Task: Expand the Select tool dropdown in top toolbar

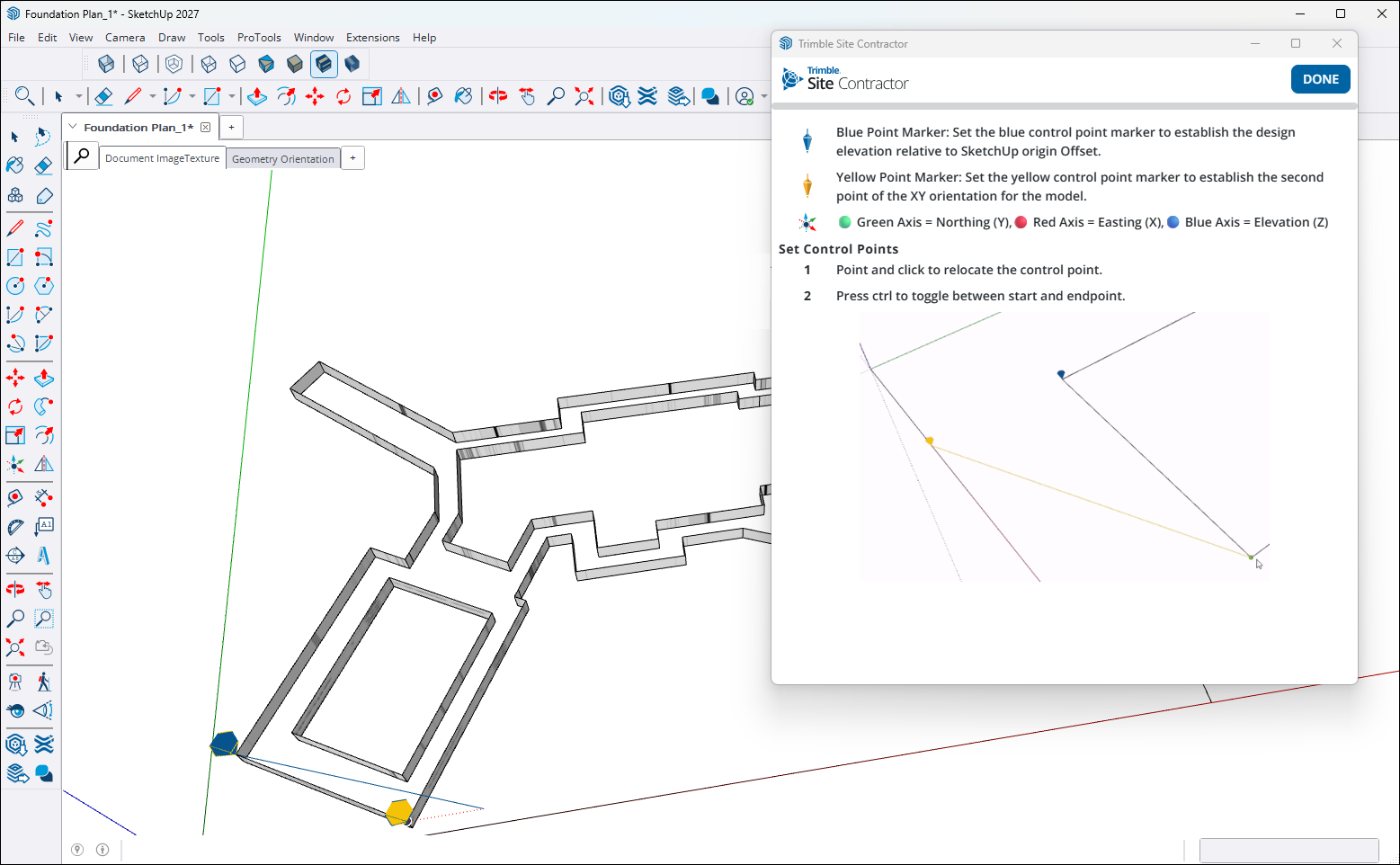Action: pyautogui.click(x=79, y=96)
